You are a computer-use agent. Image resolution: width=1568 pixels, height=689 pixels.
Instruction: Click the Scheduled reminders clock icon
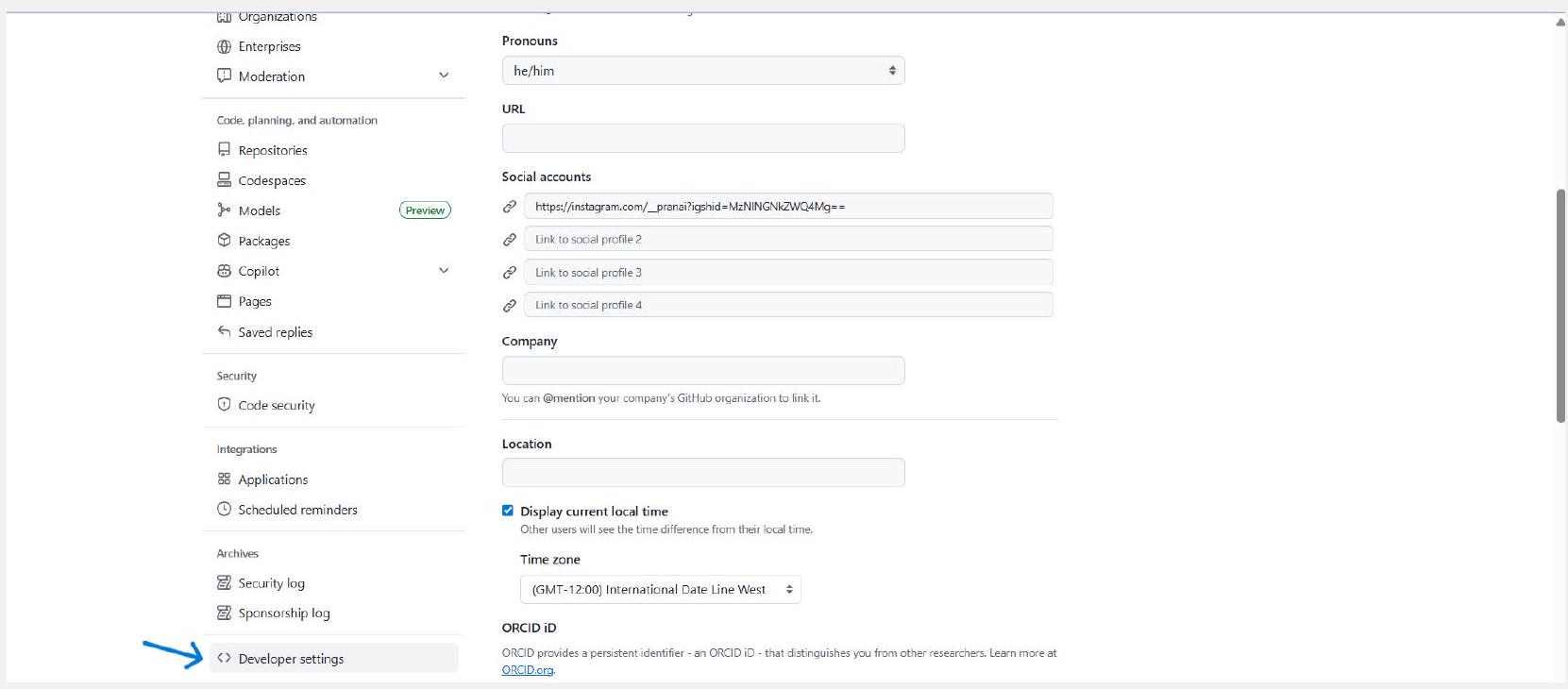[x=224, y=509]
